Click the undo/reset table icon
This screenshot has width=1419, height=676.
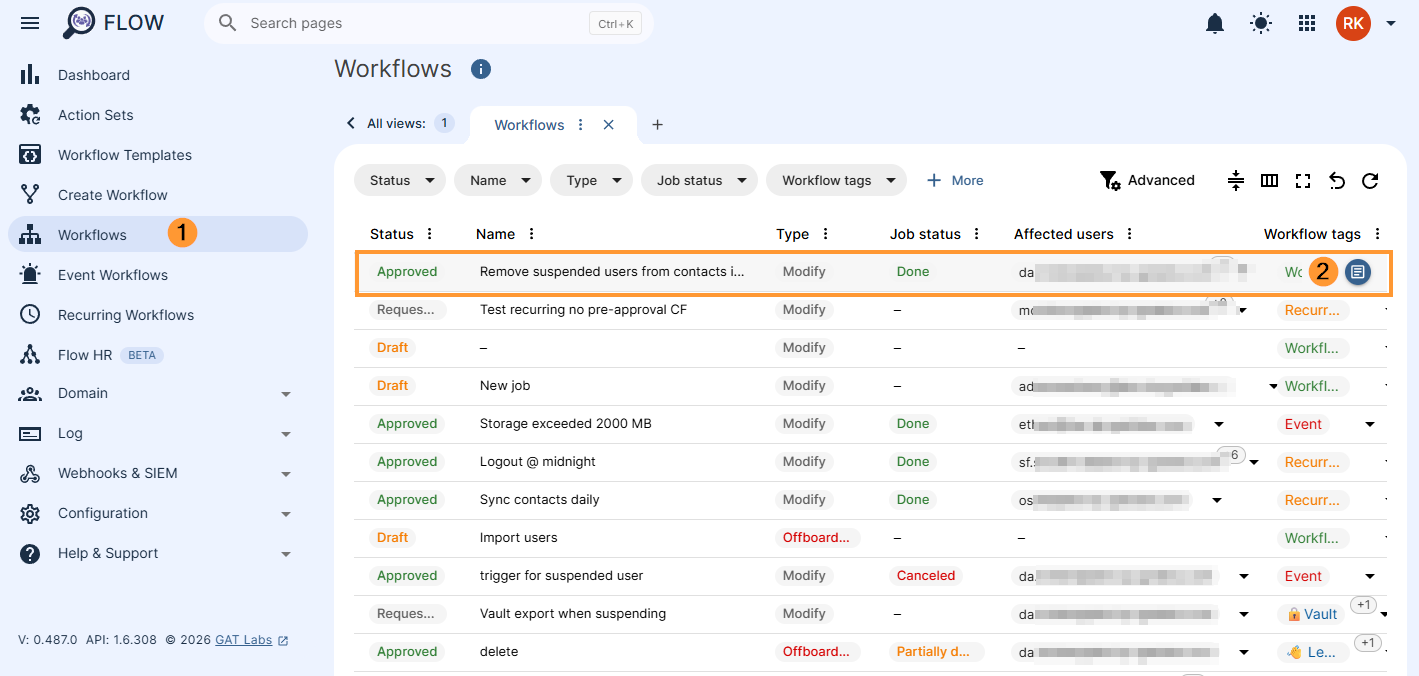click(1337, 181)
